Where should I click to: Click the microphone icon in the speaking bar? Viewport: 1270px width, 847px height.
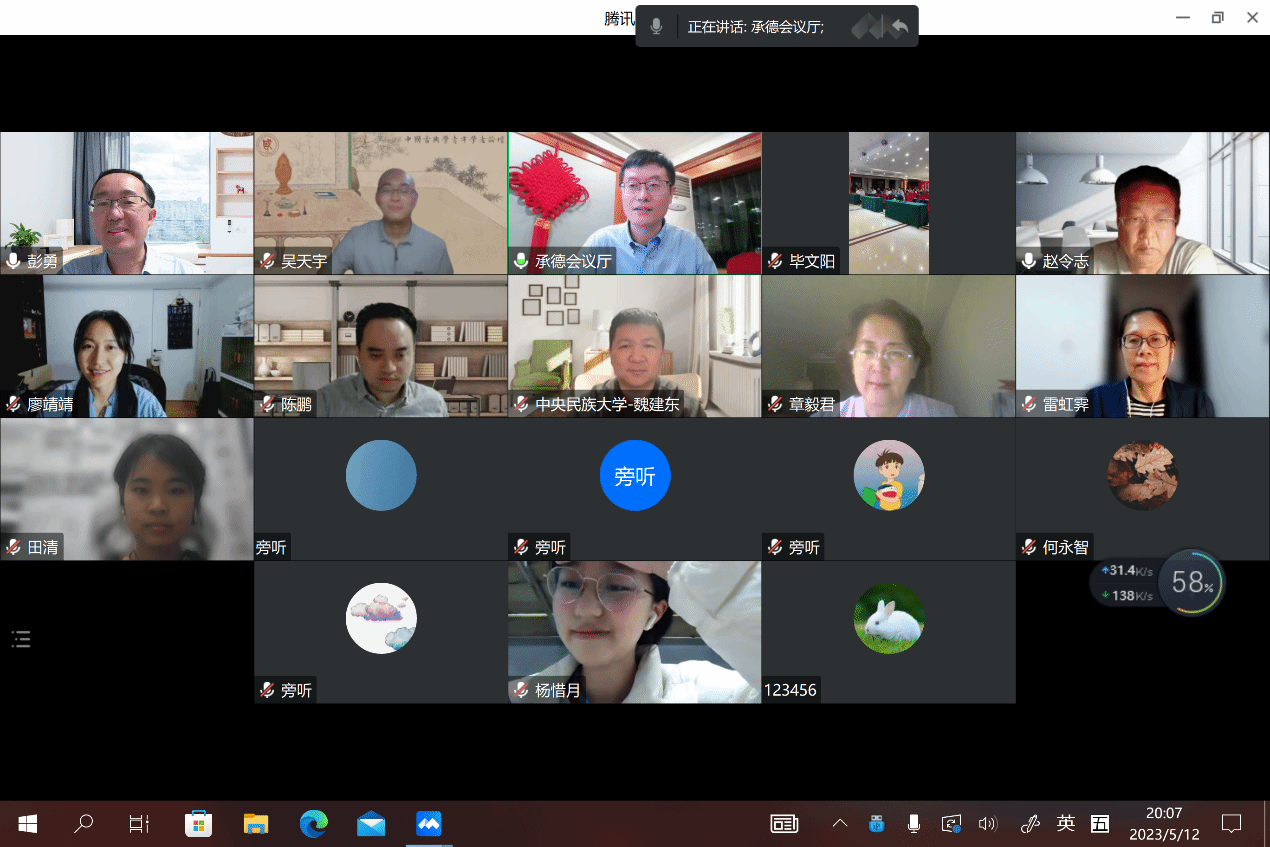(x=656, y=27)
